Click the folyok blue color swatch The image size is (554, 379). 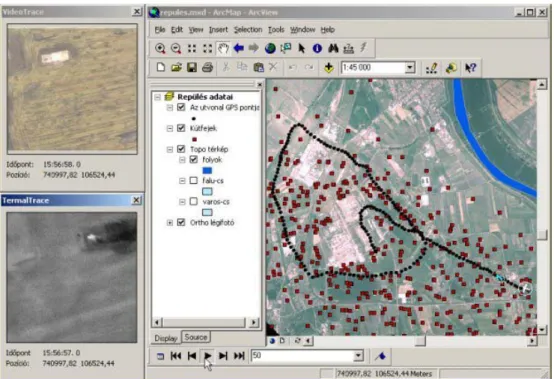(x=207, y=170)
